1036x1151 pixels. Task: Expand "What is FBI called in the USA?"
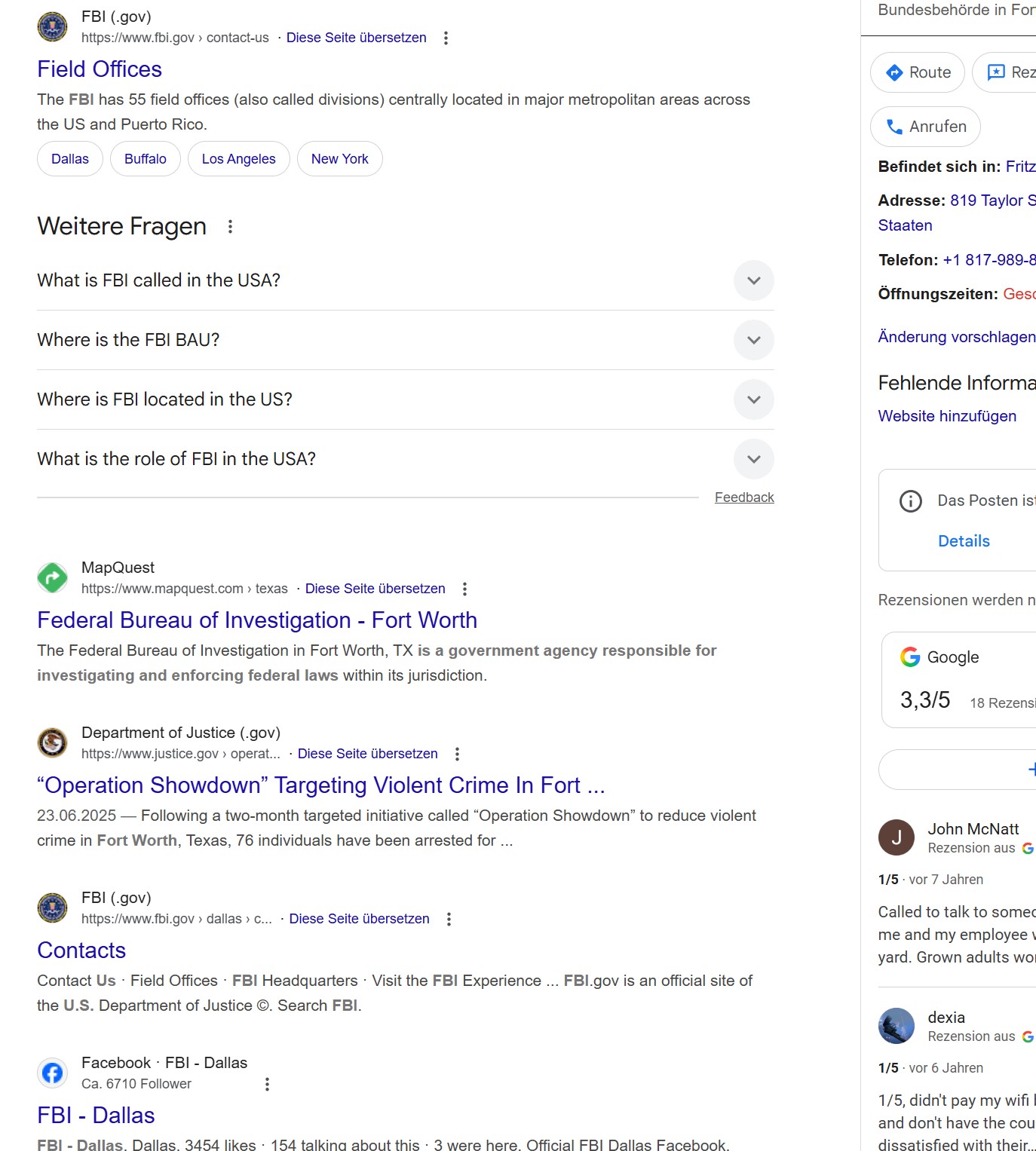tap(406, 280)
